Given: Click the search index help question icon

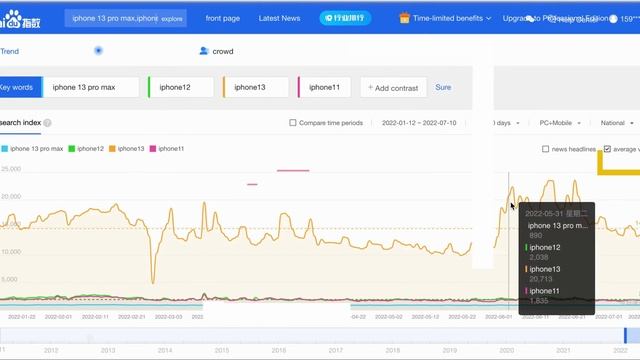Looking at the screenshot, I should [x=47, y=123].
